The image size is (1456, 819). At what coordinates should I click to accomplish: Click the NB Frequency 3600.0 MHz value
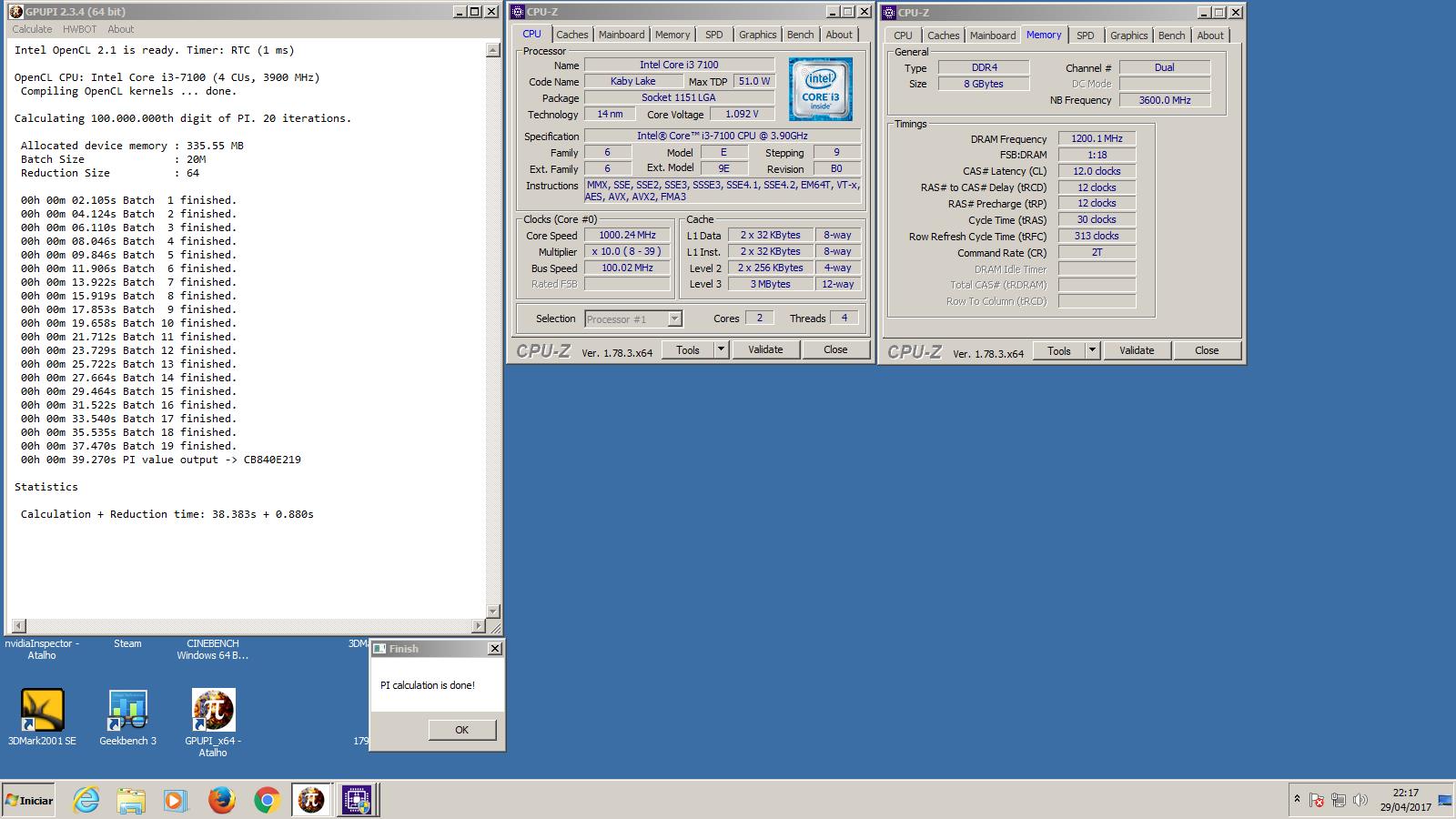1165,100
